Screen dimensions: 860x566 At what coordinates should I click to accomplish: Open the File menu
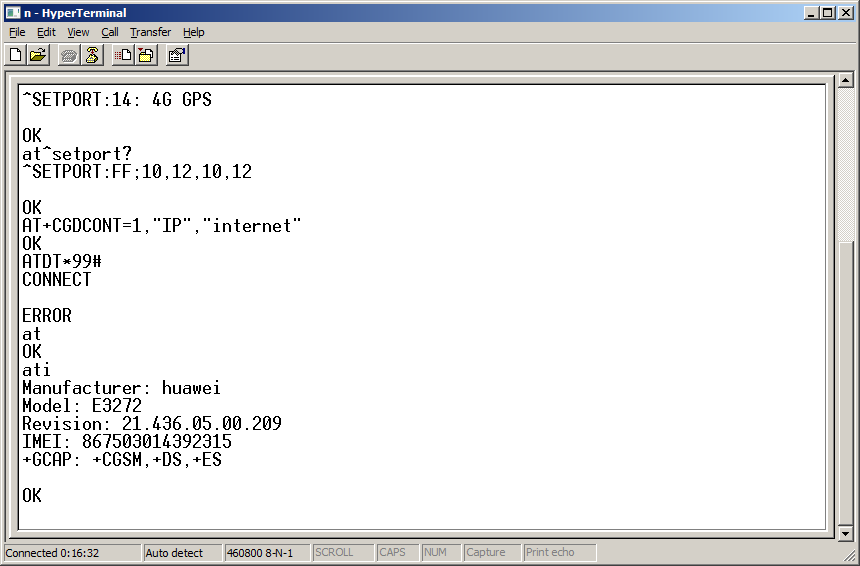[x=17, y=32]
